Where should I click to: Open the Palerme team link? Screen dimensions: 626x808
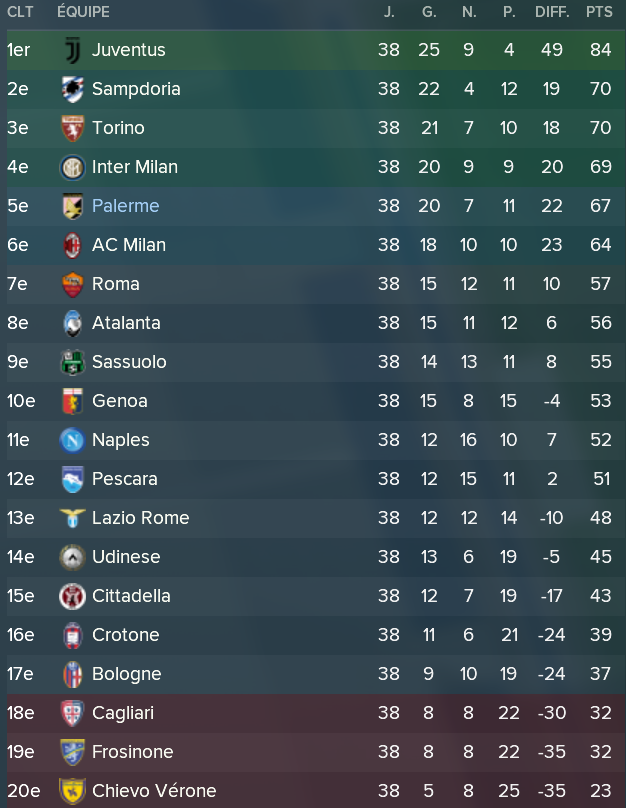click(x=125, y=206)
